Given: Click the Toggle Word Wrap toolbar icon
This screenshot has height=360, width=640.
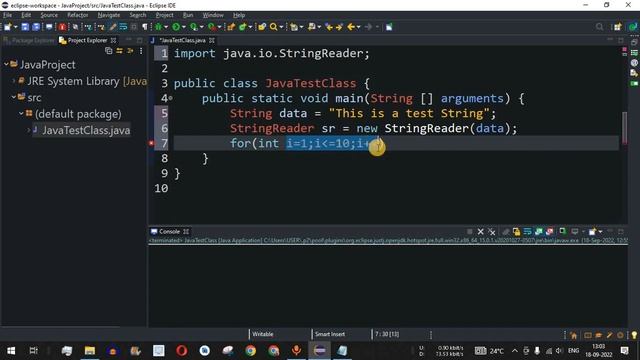Looking at the screenshot, I should pos(123,27).
